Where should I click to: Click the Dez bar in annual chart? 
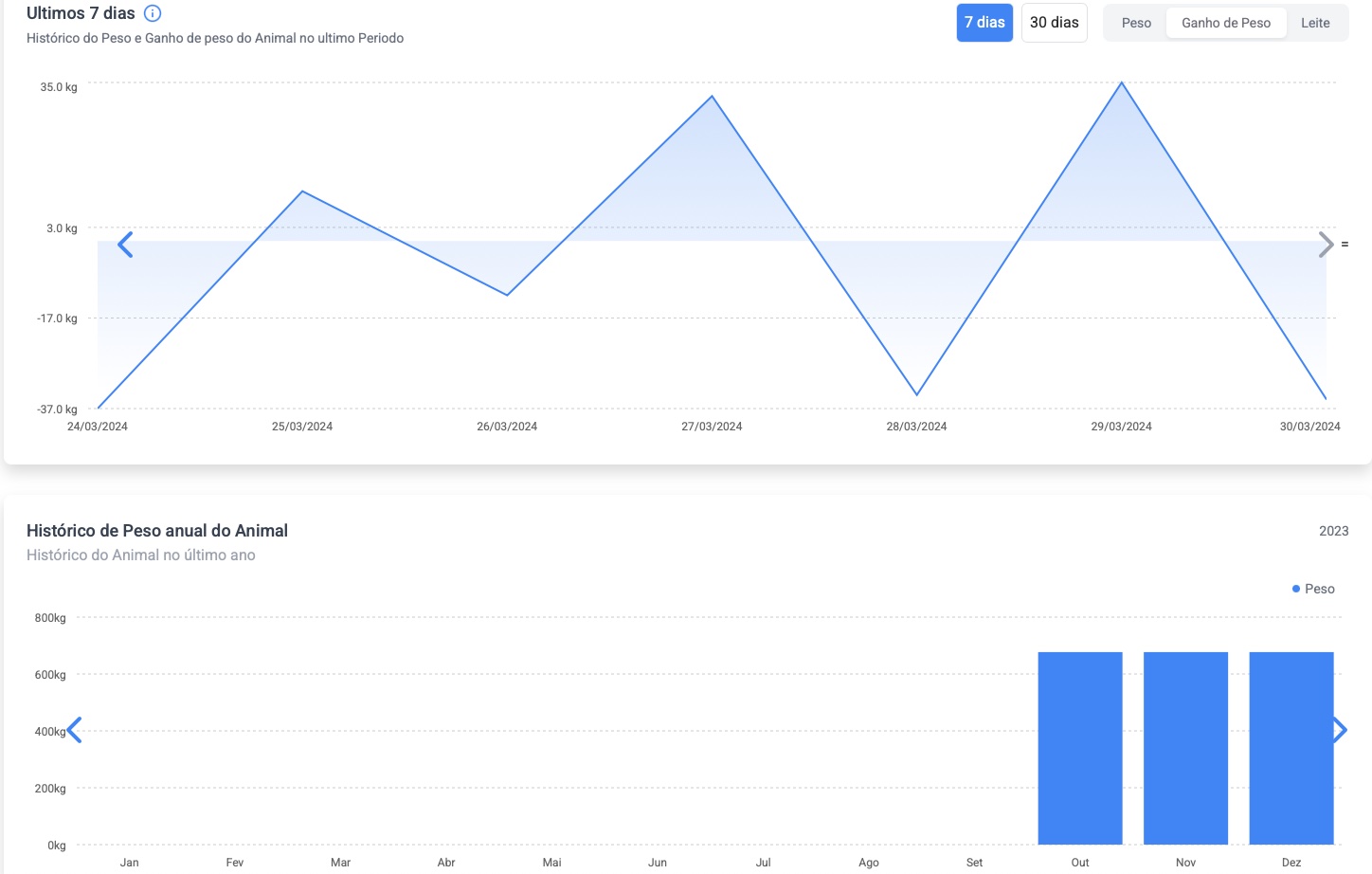click(1291, 748)
